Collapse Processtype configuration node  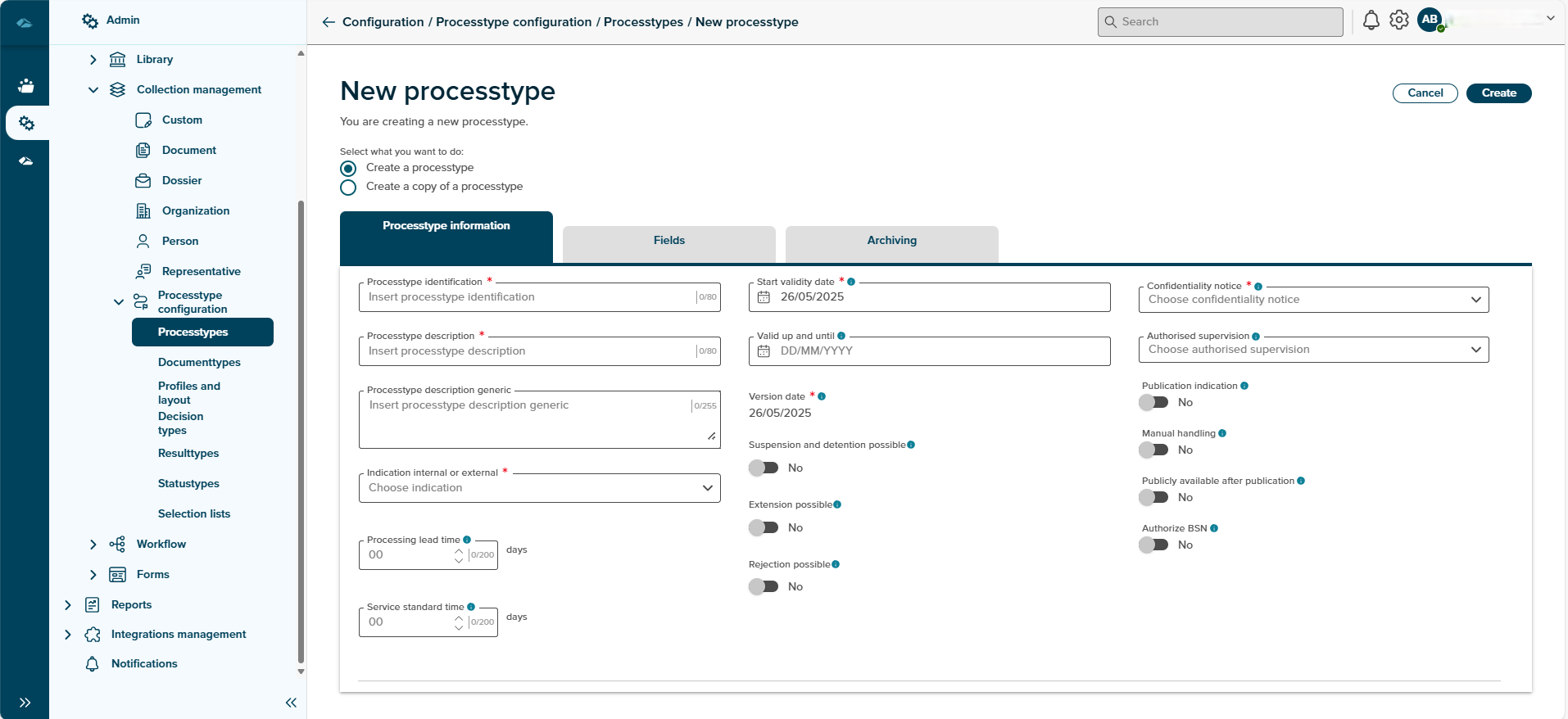coord(119,301)
